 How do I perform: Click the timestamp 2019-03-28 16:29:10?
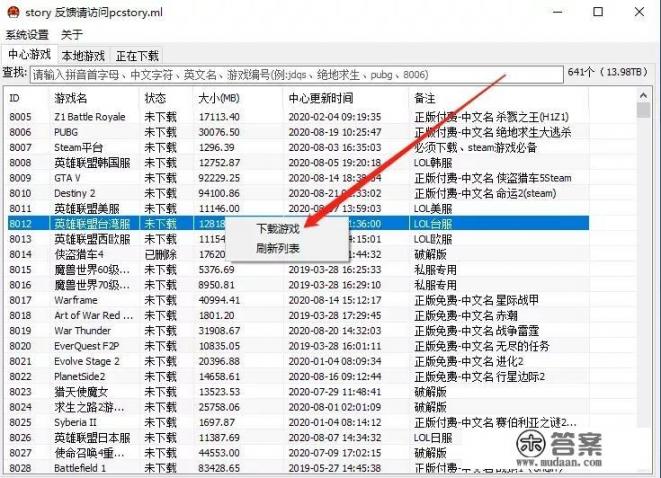point(335,285)
